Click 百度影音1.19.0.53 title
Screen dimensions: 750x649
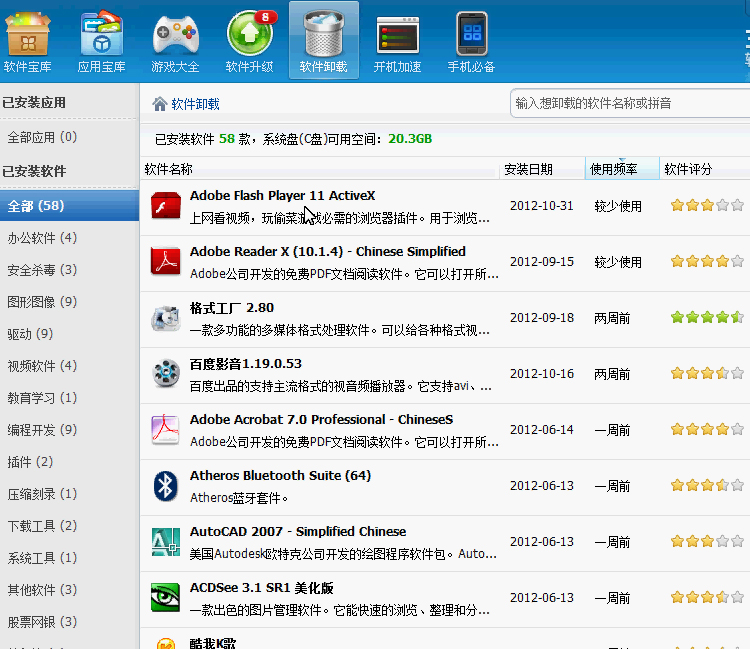coord(246,364)
